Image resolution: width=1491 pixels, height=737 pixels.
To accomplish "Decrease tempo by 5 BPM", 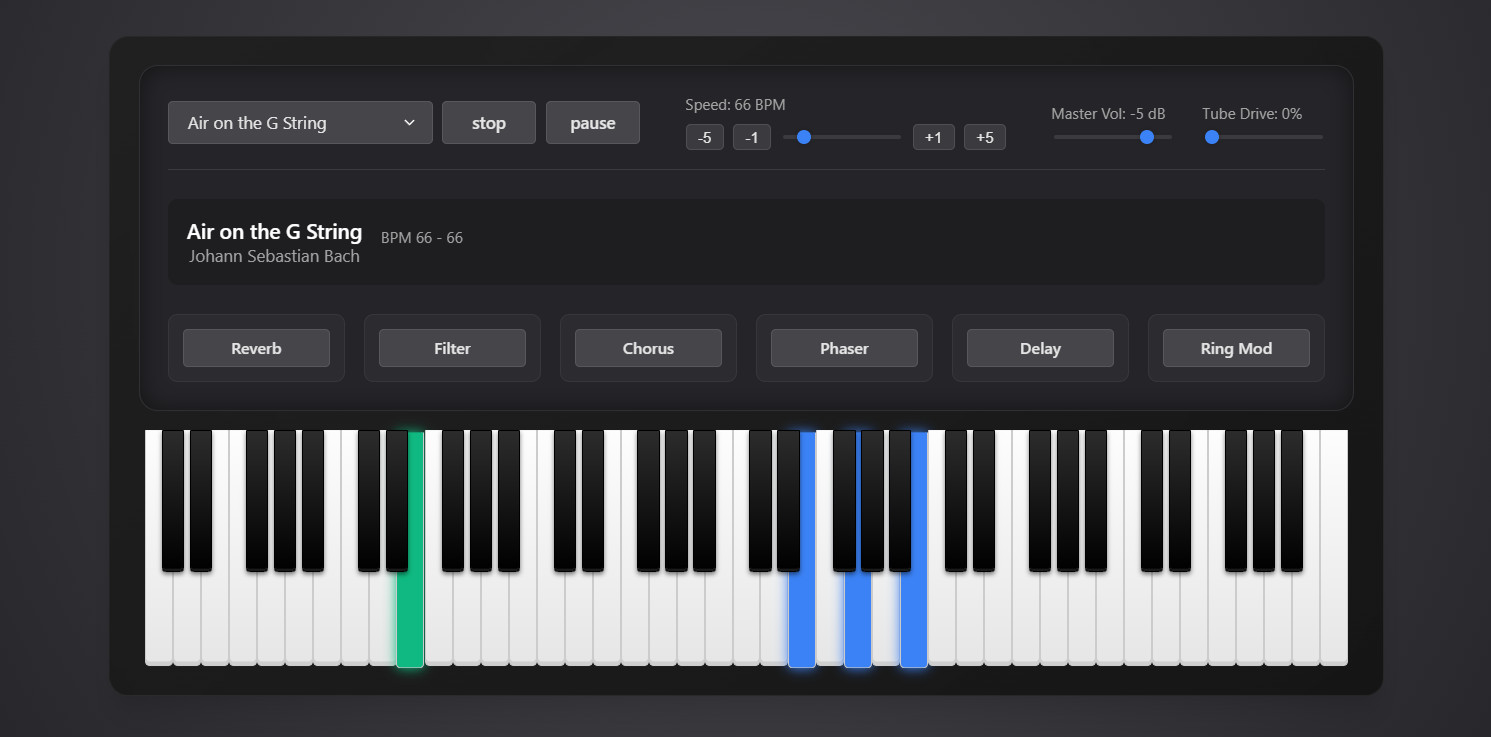I will [x=704, y=137].
